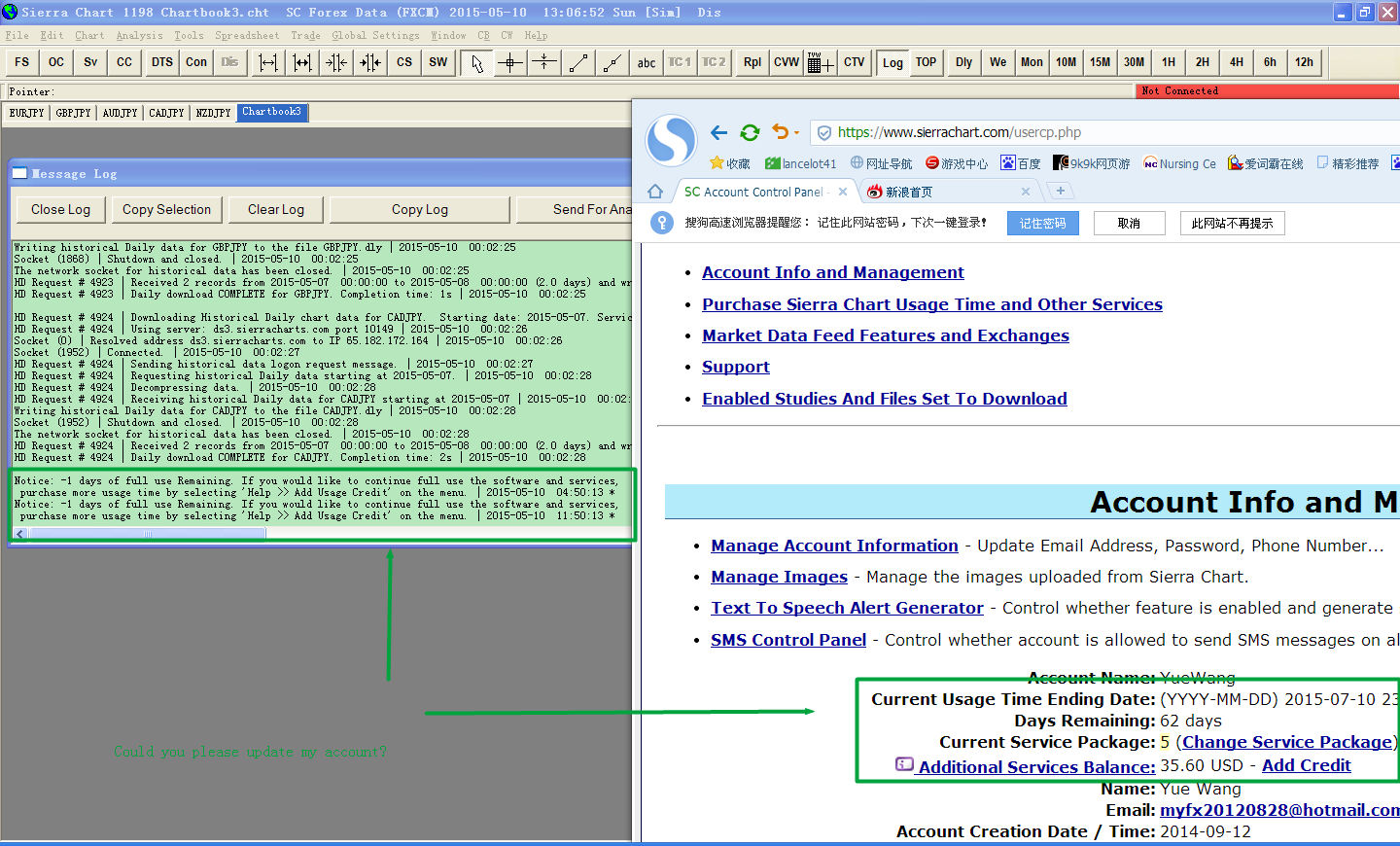Click the 记住密码 remember password button
The image size is (1400, 846).
point(1042,223)
